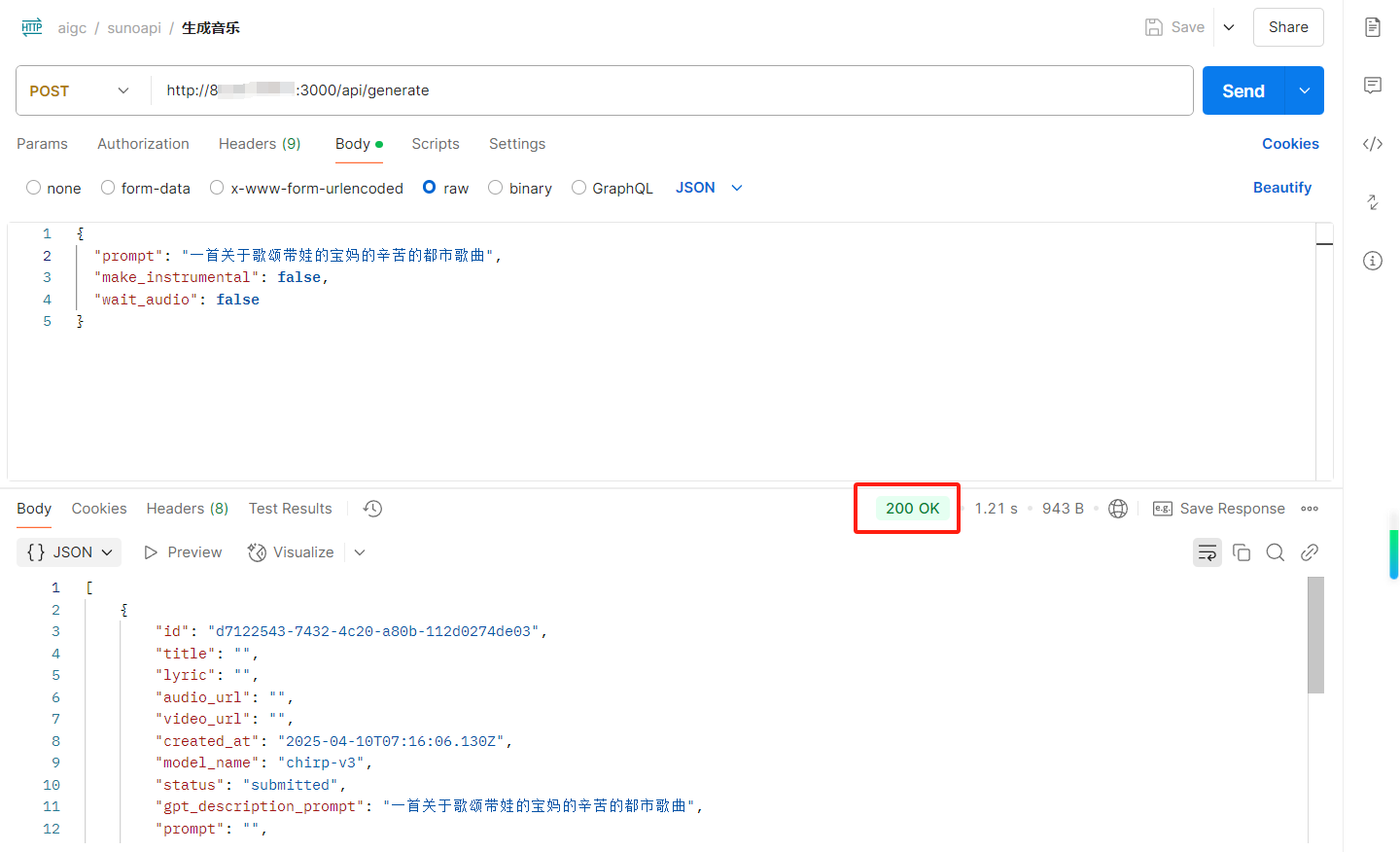Choose the GraphQL body option
Image resolution: width=1400 pixels, height=852 pixels.
coord(579,187)
